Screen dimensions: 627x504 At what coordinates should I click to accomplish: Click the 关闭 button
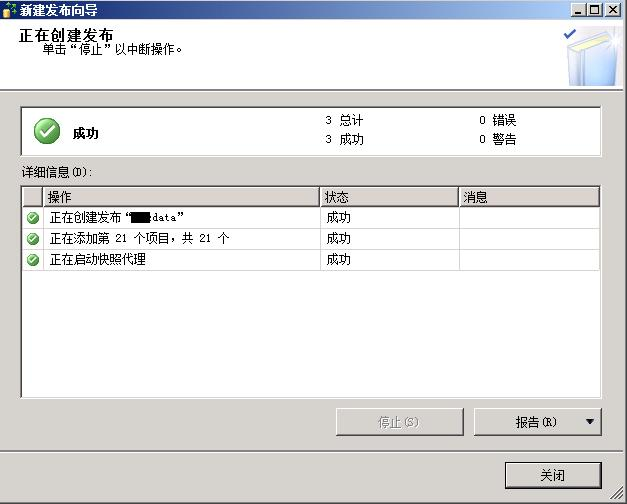click(553, 475)
